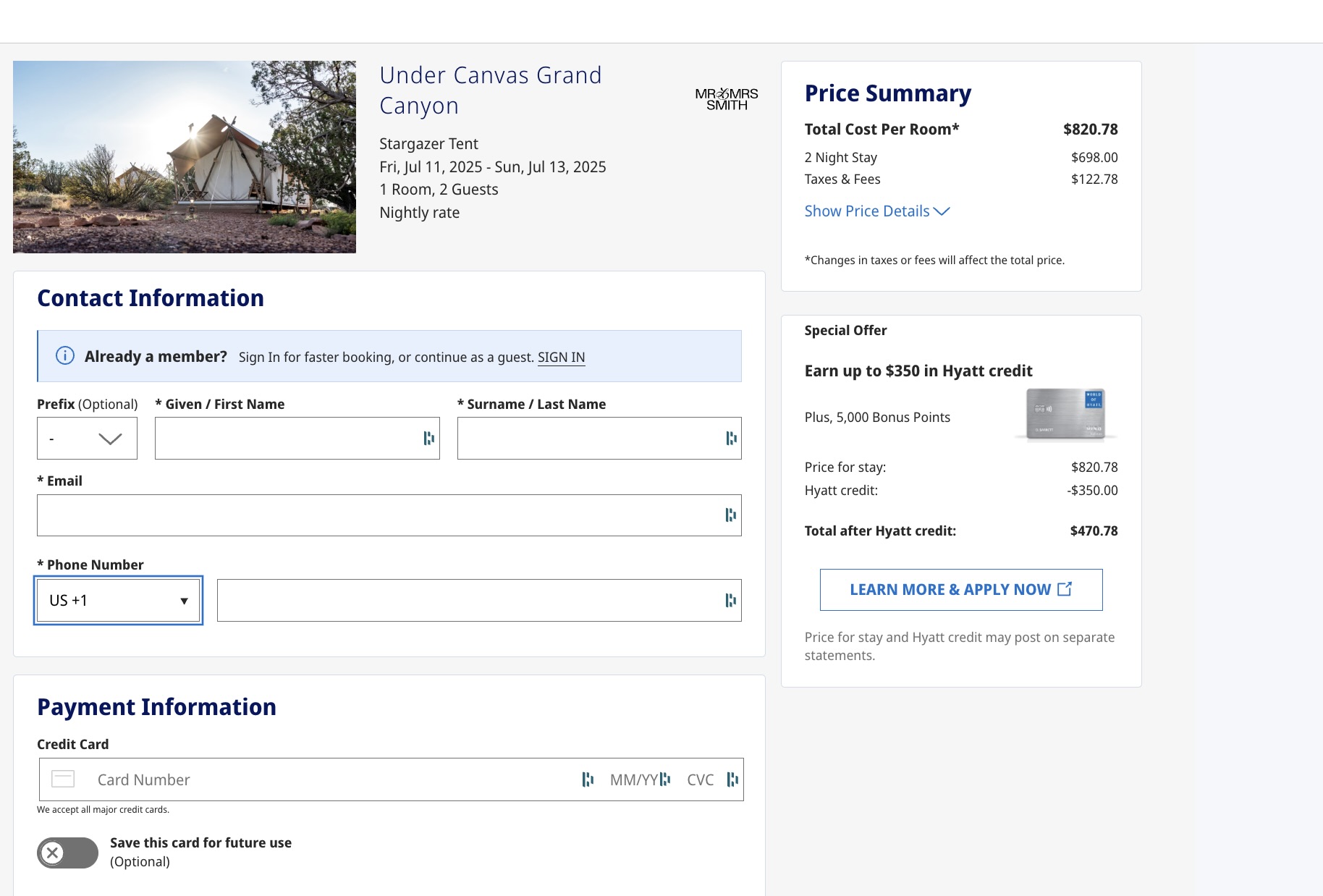1323x896 pixels.
Task: Click Learn More & Apply Now button
Action: [x=960, y=590]
